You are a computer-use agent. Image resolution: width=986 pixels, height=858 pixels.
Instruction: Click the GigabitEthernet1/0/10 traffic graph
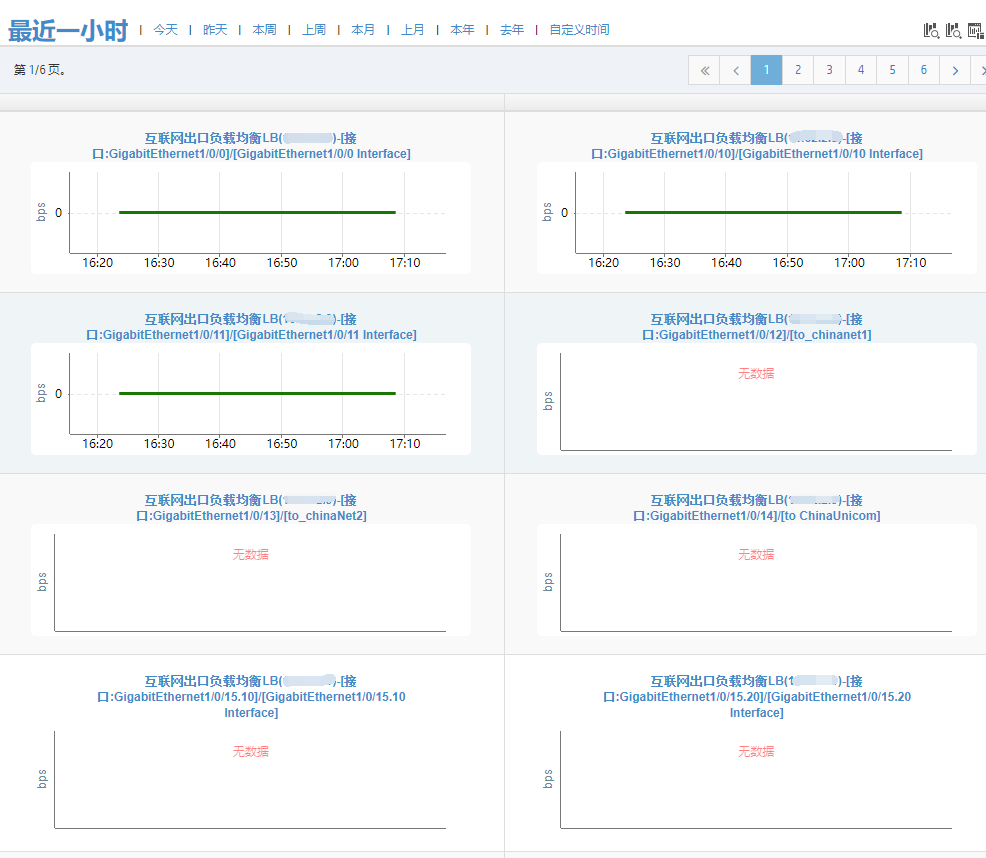(x=756, y=218)
